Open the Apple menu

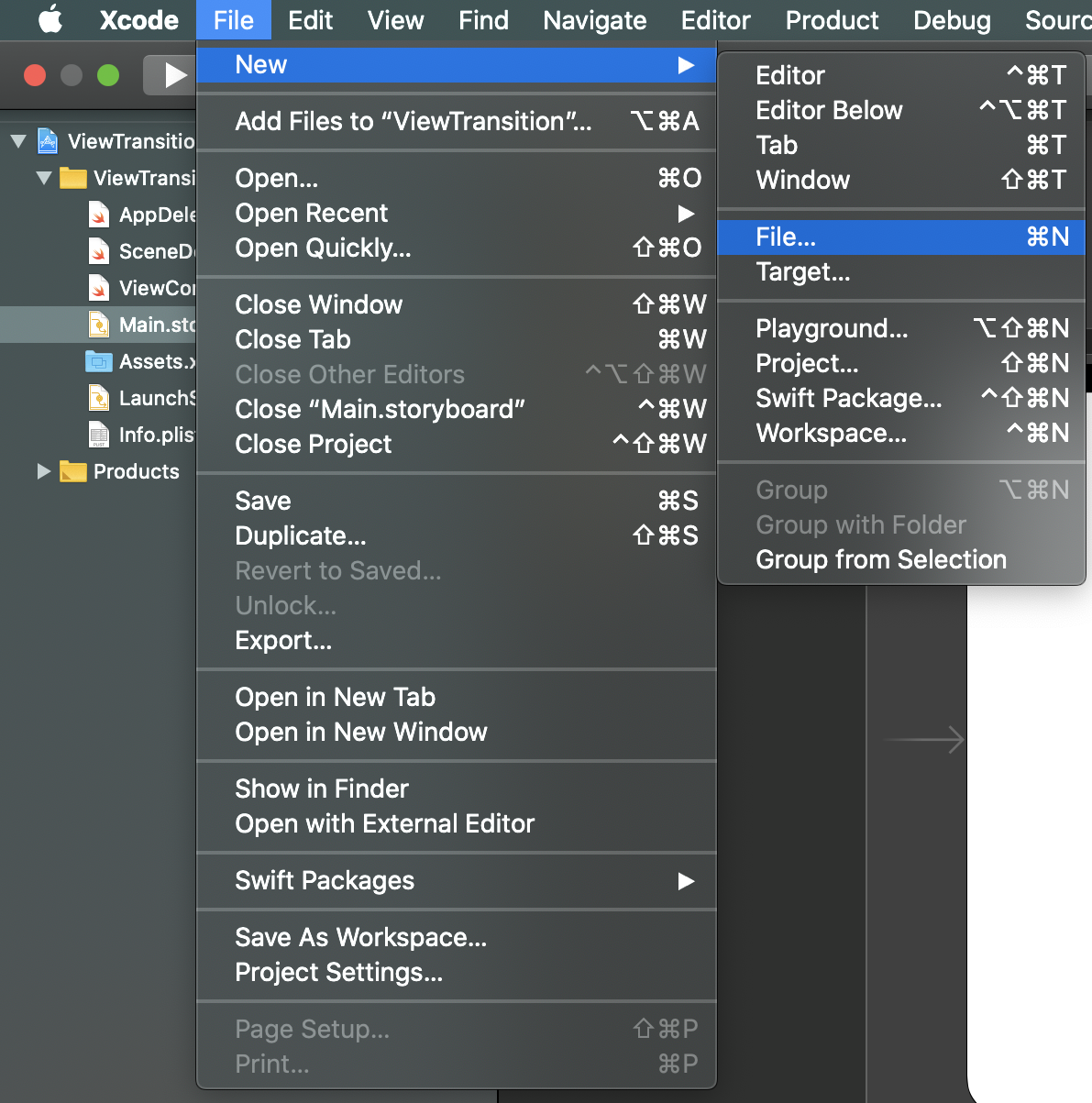(x=50, y=19)
